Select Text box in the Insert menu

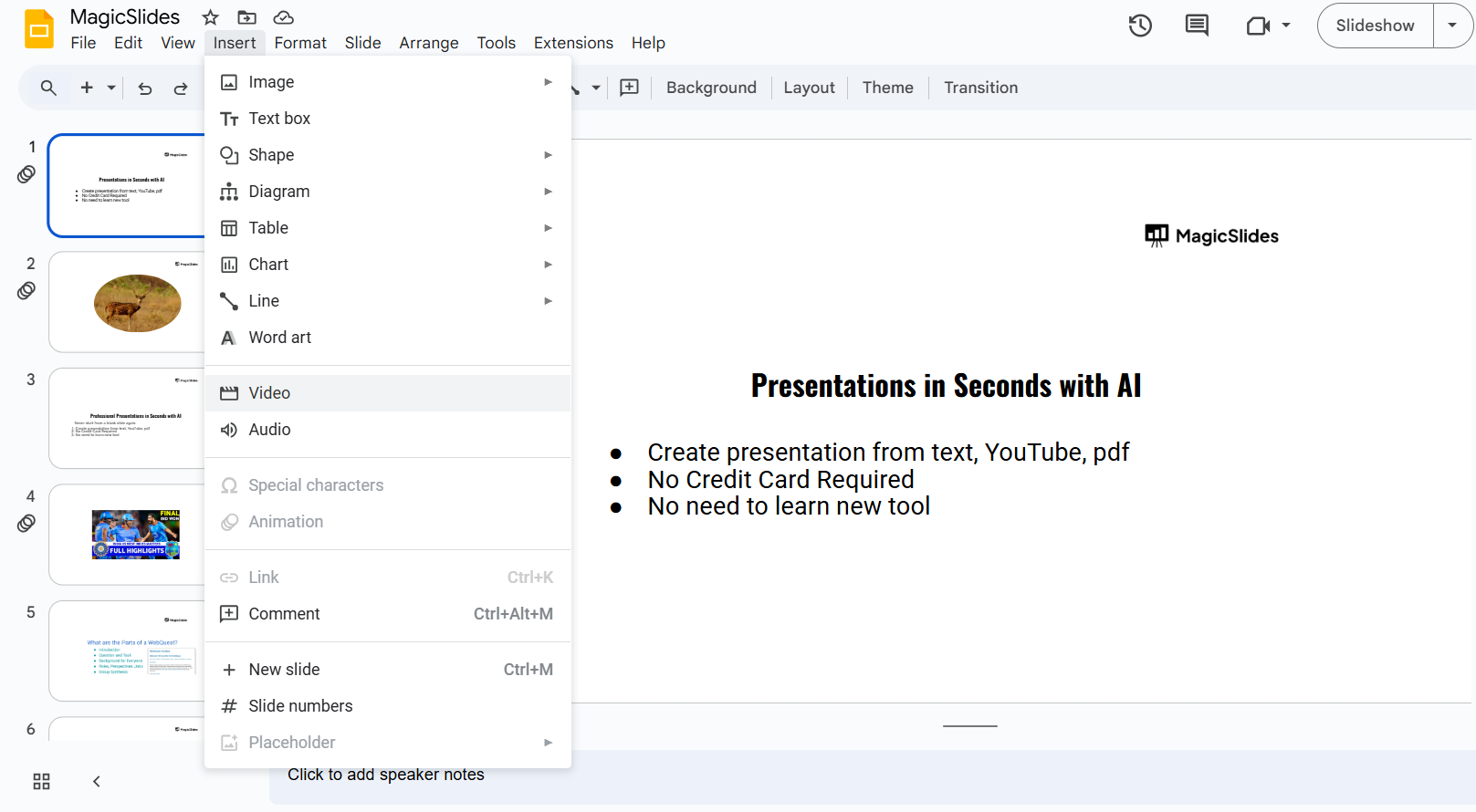pyautogui.click(x=279, y=119)
